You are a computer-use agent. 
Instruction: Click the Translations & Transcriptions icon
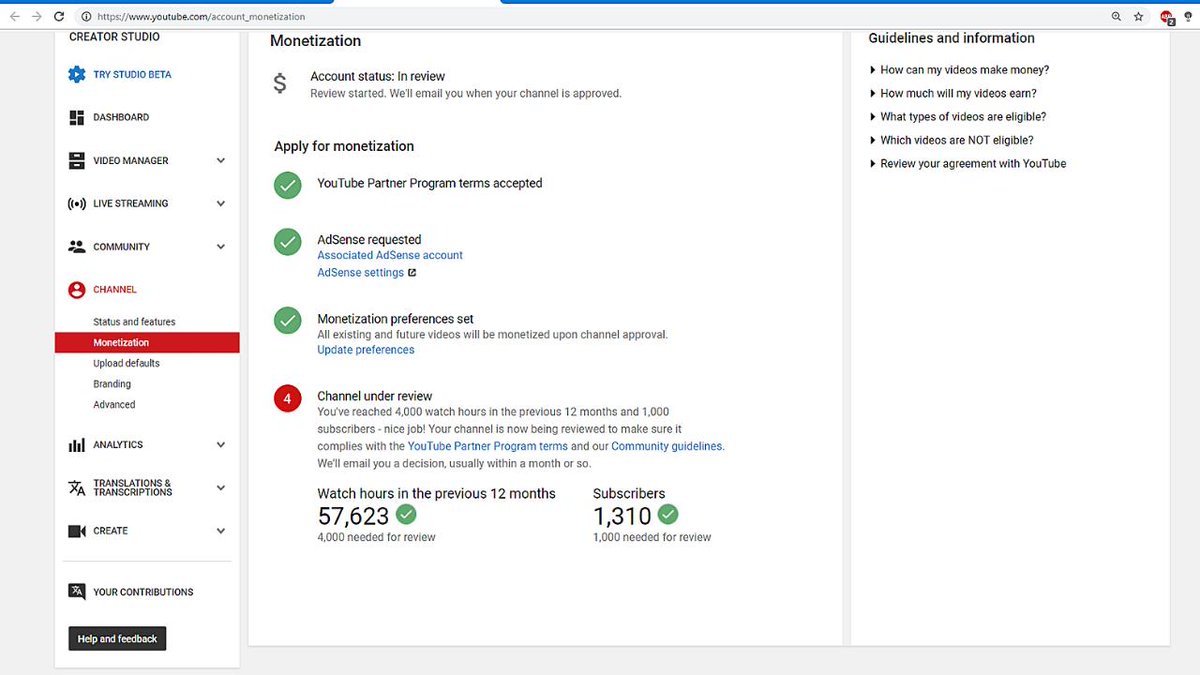click(x=77, y=488)
